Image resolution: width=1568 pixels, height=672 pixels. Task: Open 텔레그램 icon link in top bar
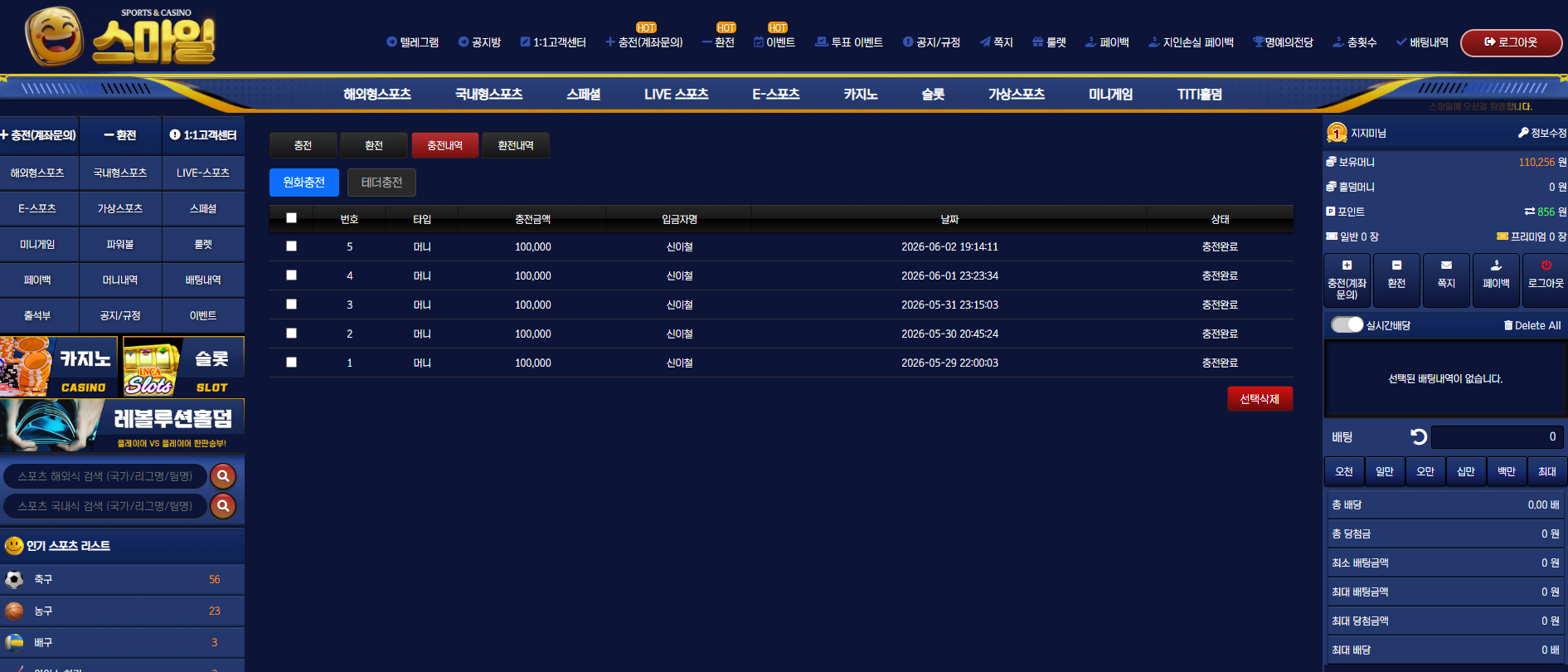391,41
